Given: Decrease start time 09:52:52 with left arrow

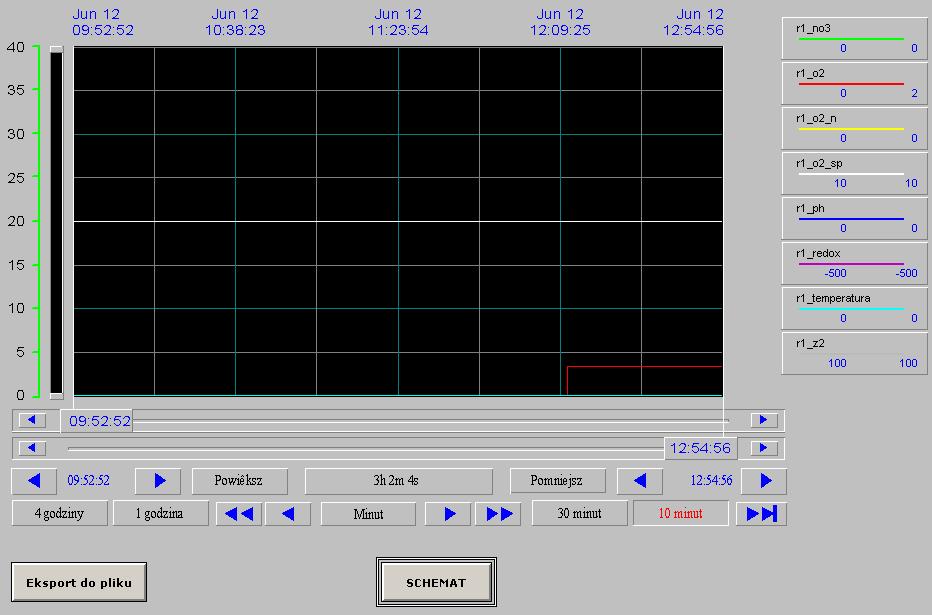Looking at the screenshot, I should [34, 481].
